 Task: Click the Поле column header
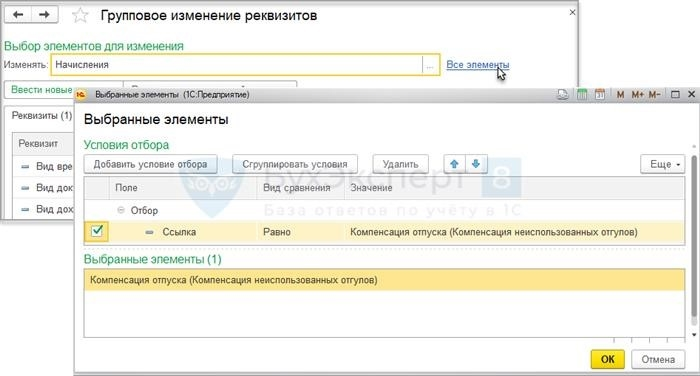point(183,188)
